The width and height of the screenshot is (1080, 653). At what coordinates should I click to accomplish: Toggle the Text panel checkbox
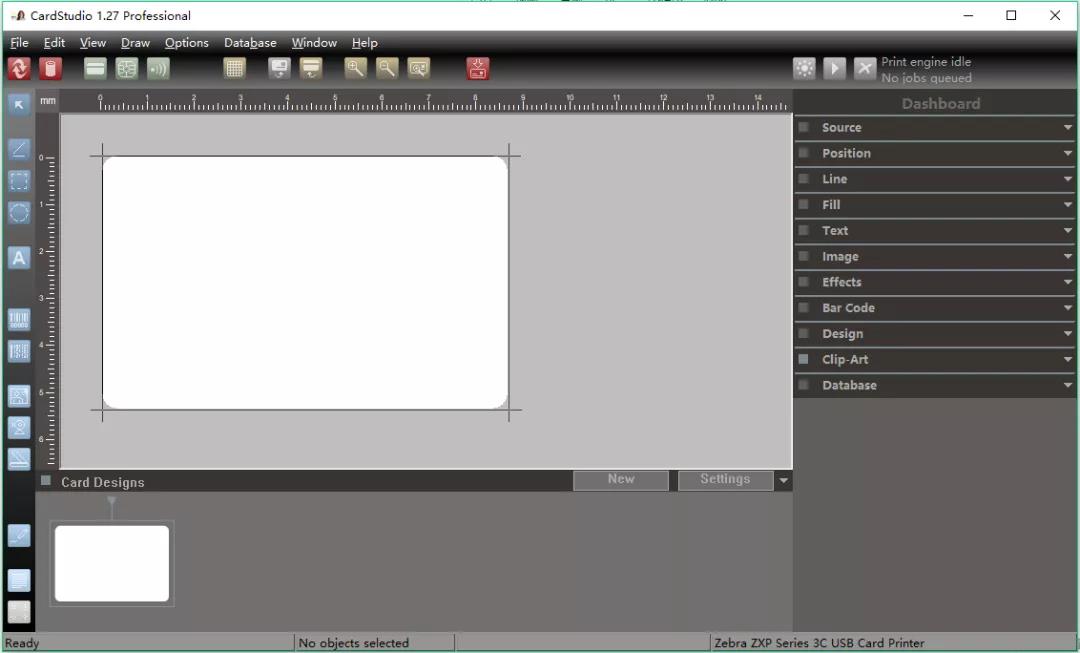803,230
